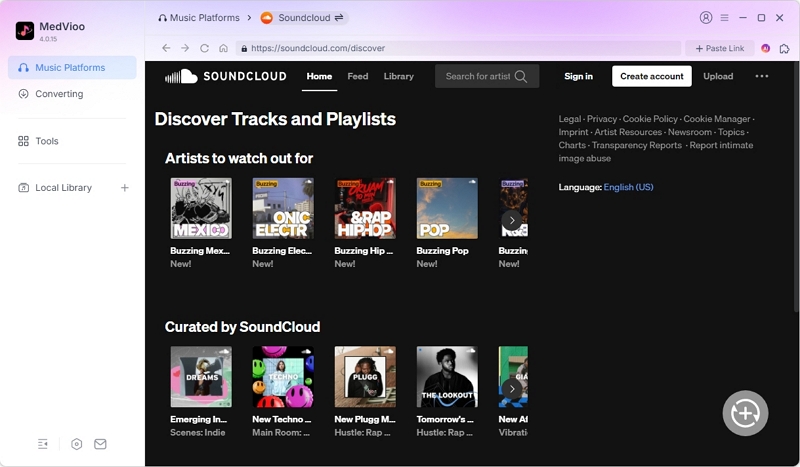Image resolution: width=800 pixels, height=467 pixels.
Task: Open Artist Resources link
Action: tap(628, 132)
